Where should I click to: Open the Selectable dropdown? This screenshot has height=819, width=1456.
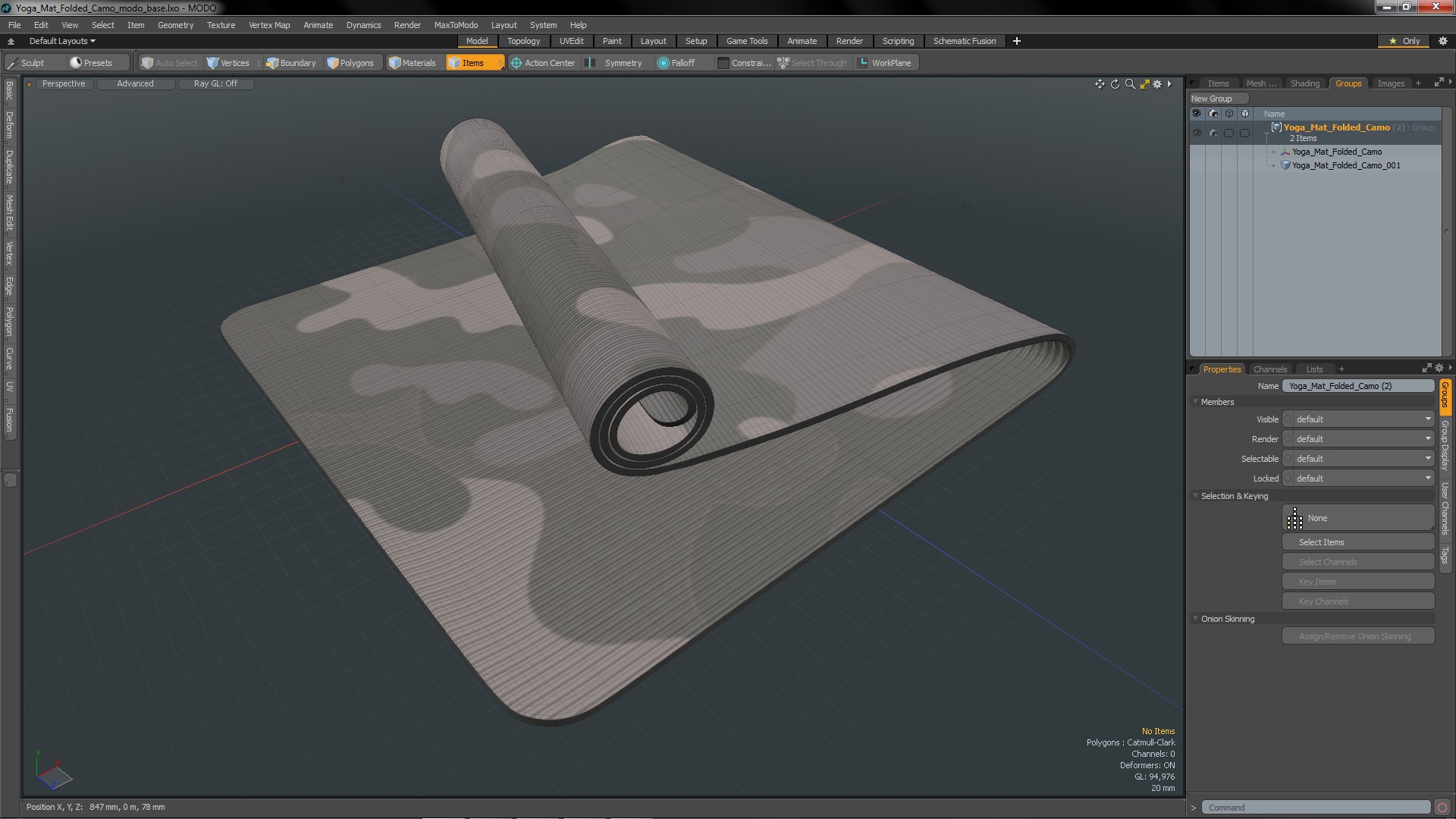[1357, 459]
